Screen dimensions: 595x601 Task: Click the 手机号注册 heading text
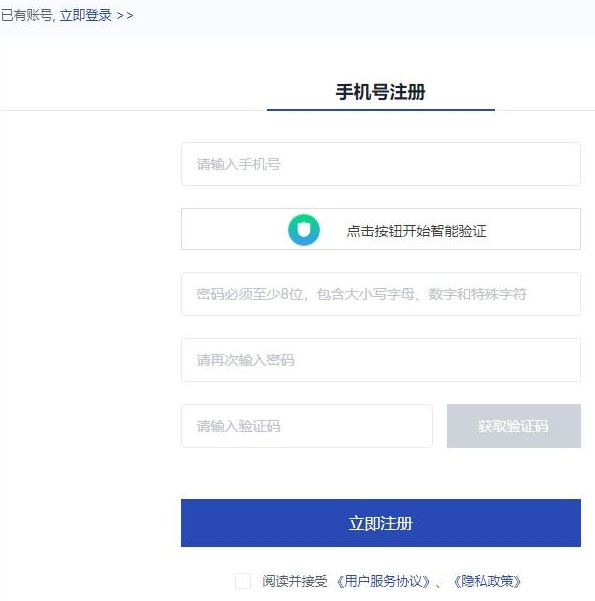coord(381,92)
